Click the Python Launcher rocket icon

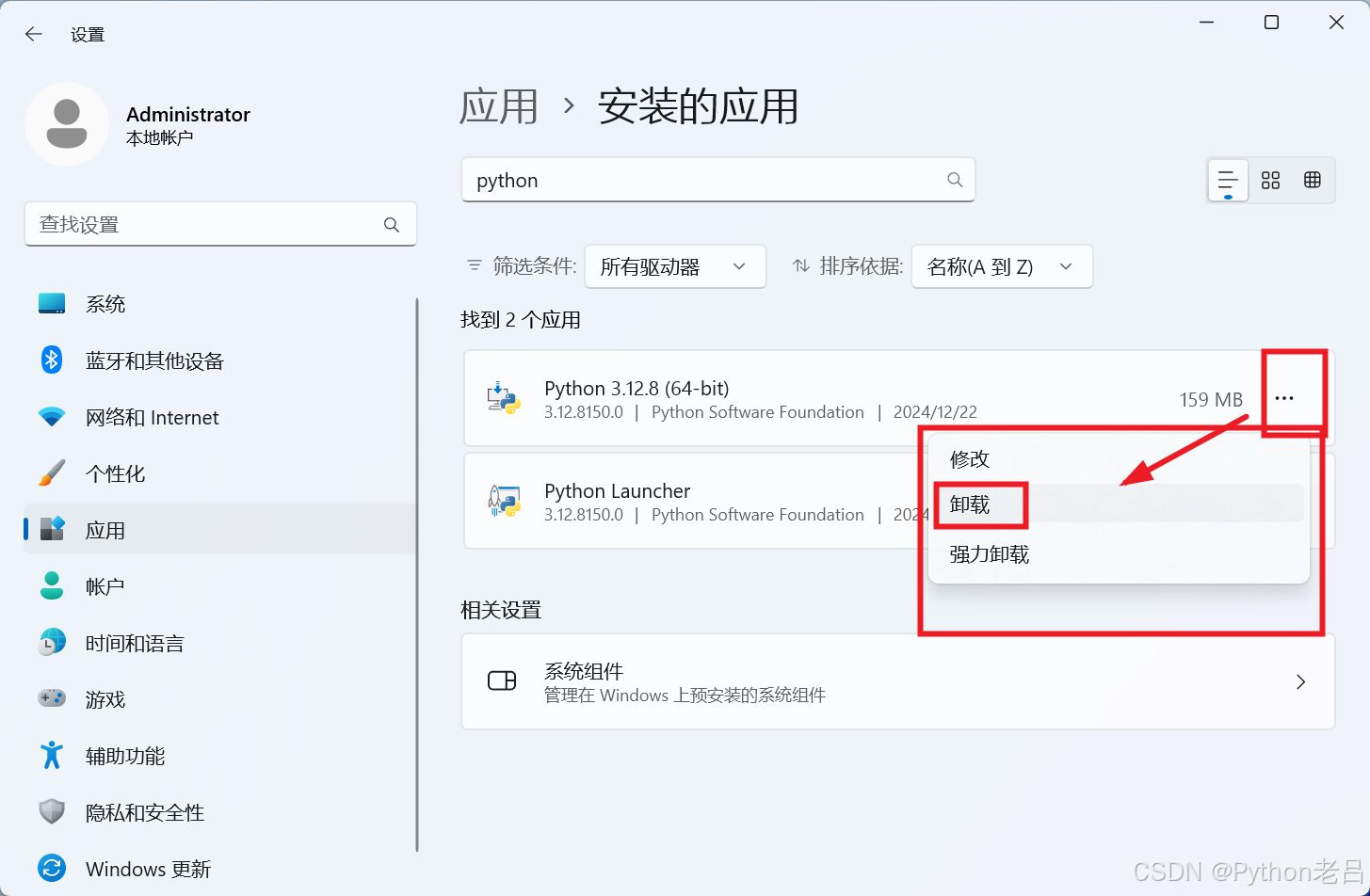pyautogui.click(x=504, y=501)
